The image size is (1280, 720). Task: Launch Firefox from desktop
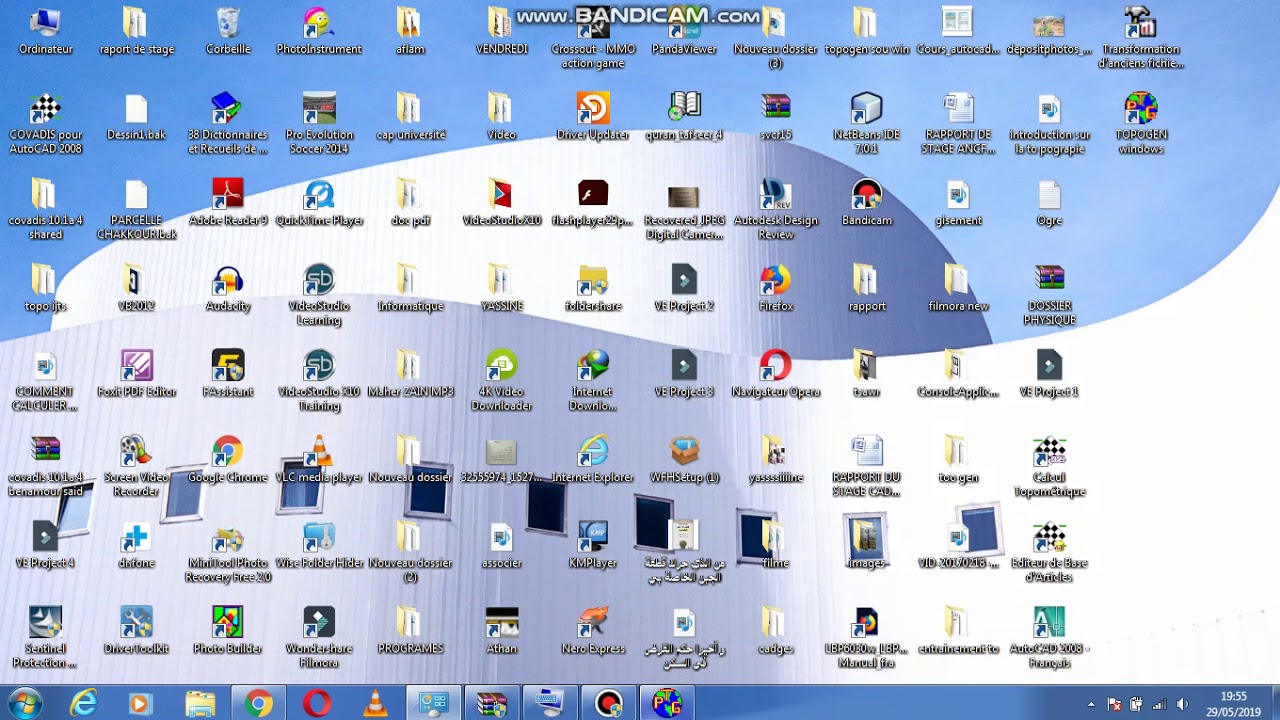(776, 287)
